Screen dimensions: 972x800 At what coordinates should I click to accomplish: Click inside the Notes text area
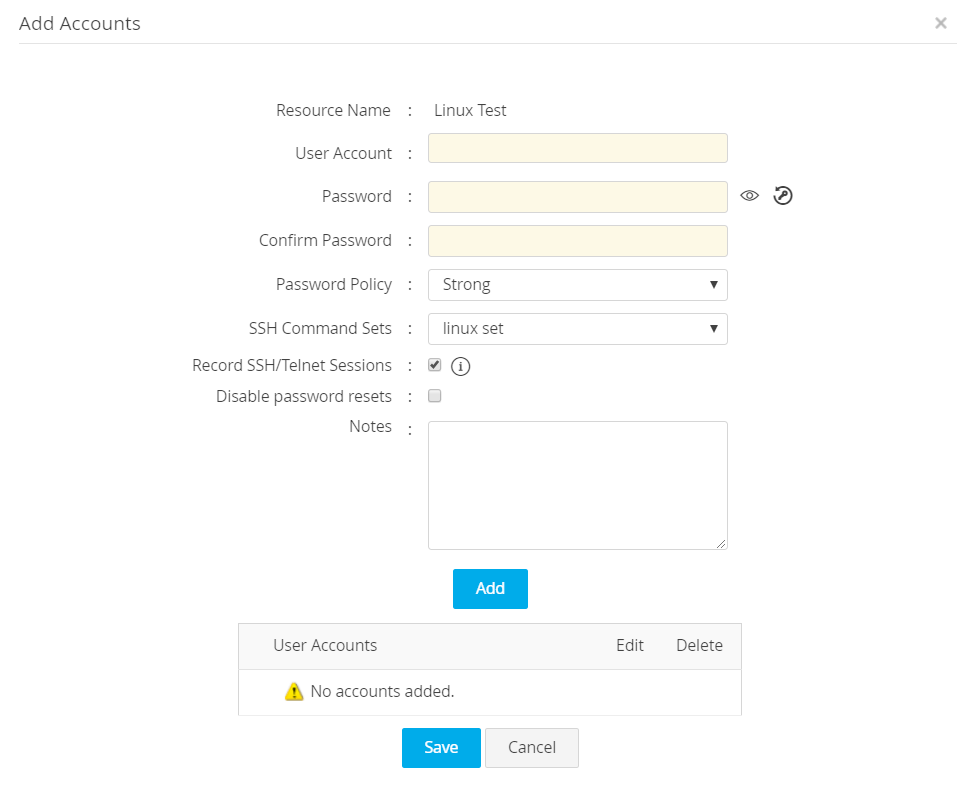click(x=577, y=485)
